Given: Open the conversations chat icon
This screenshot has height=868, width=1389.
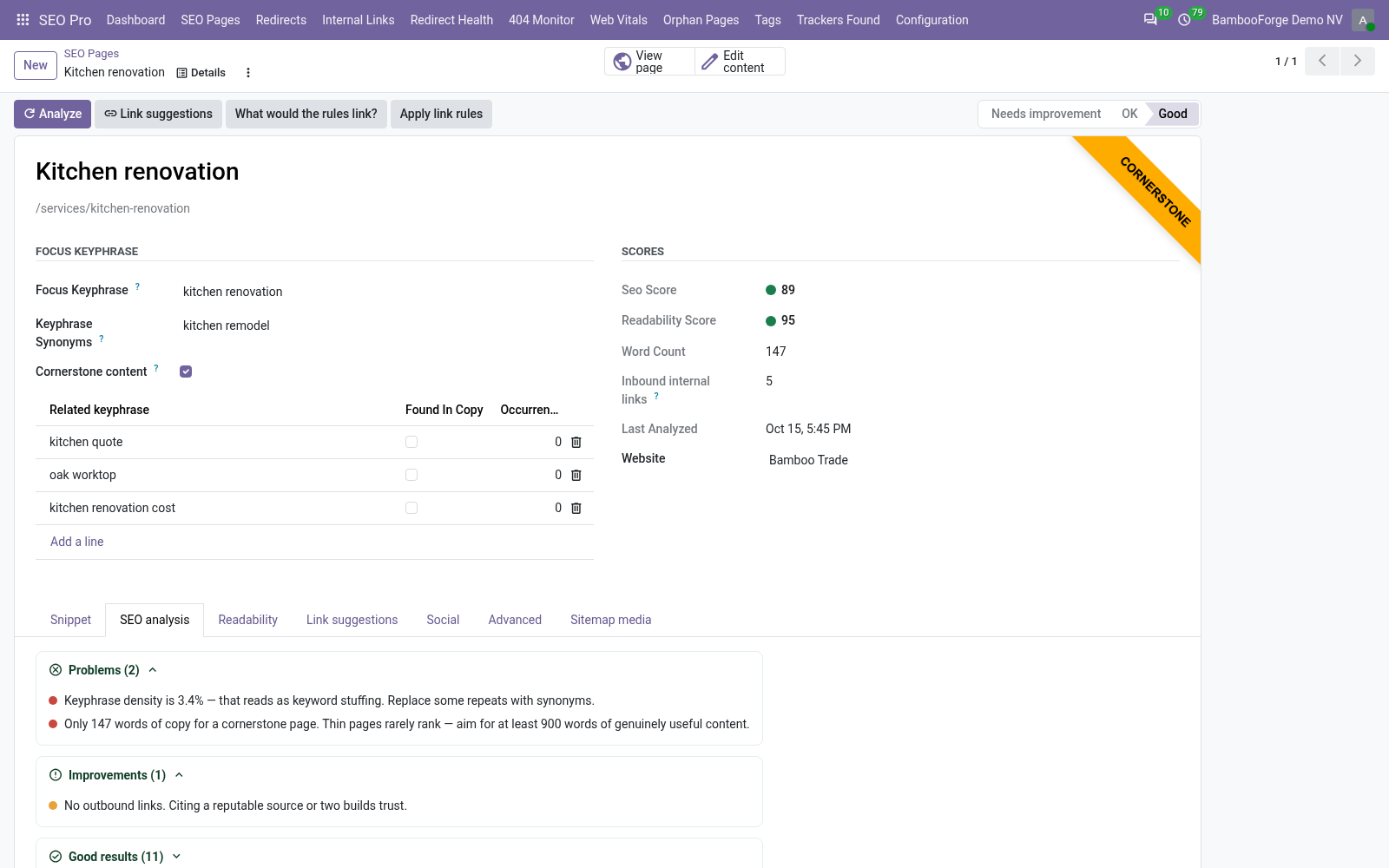Looking at the screenshot, I should point(1150,19).
